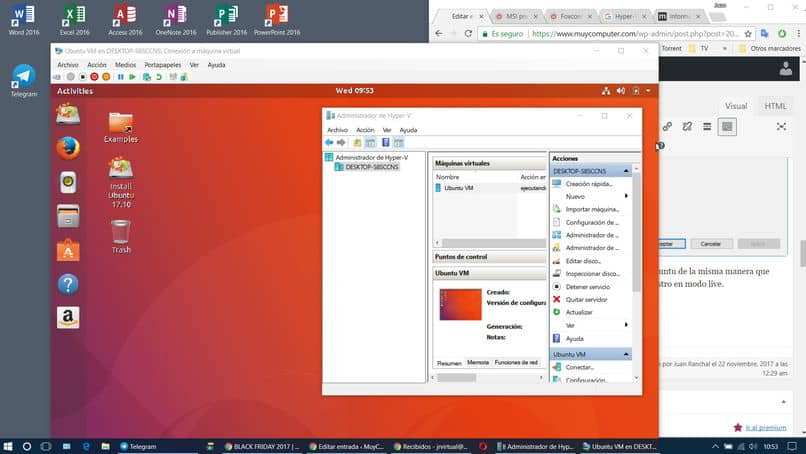The height and width of the screenshot is (454, 806).
Task: Click Conectar under Ubuntu VM actions
Action: [580, 368]
